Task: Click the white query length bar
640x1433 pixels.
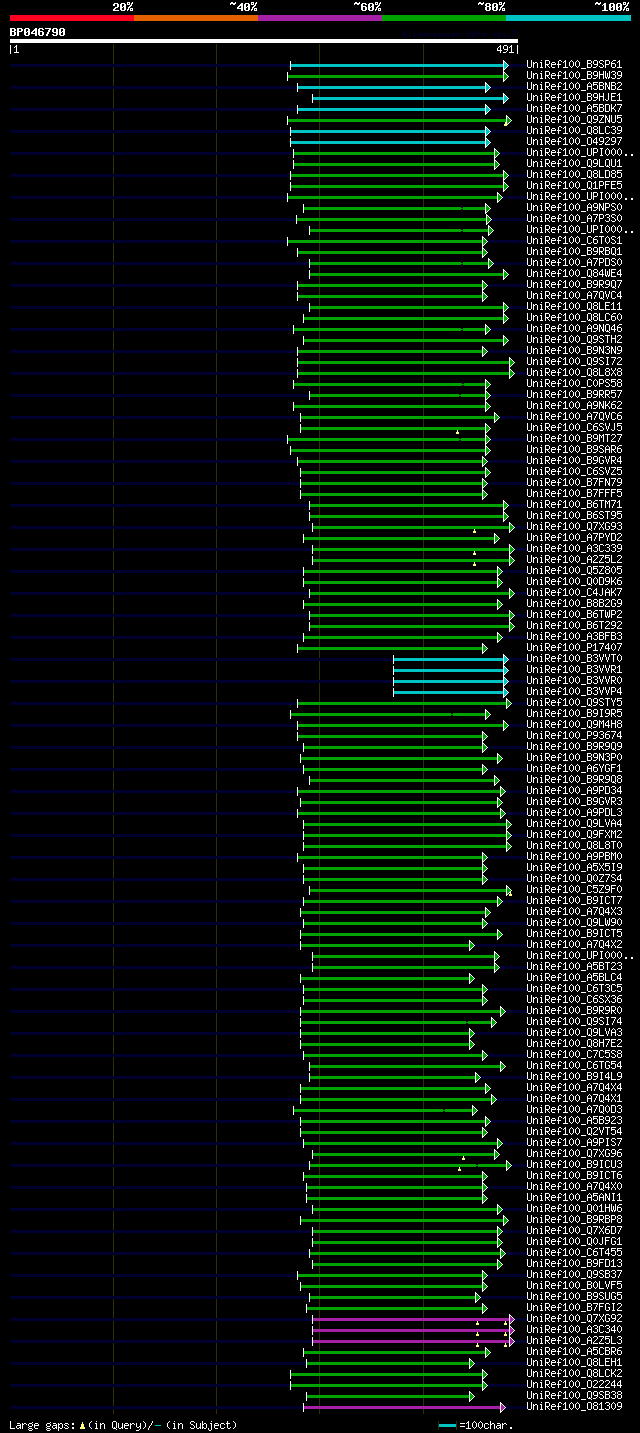Action: point(263,41)
